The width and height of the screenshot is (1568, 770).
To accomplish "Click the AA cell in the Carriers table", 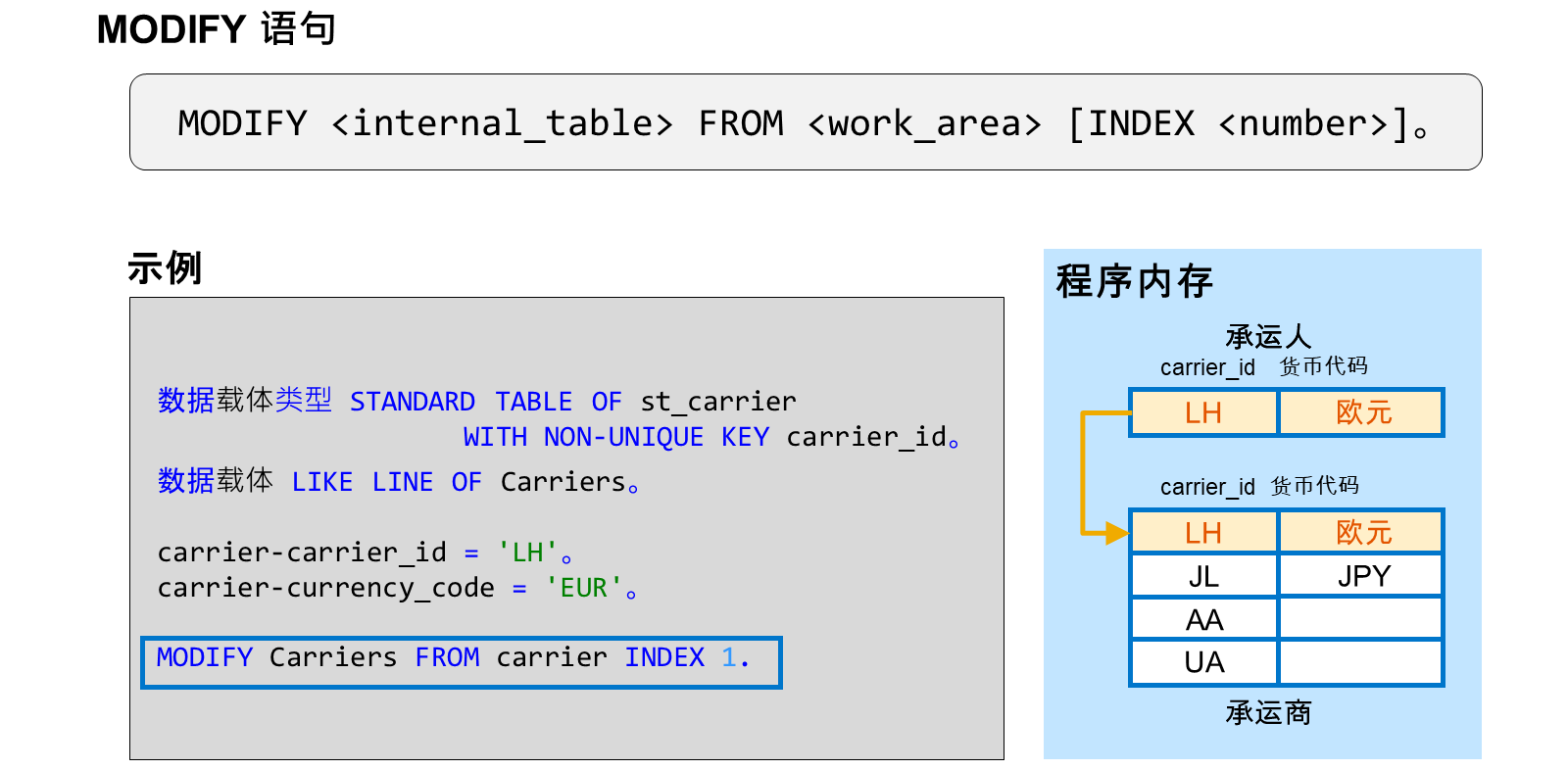I will pos(1203,619).
